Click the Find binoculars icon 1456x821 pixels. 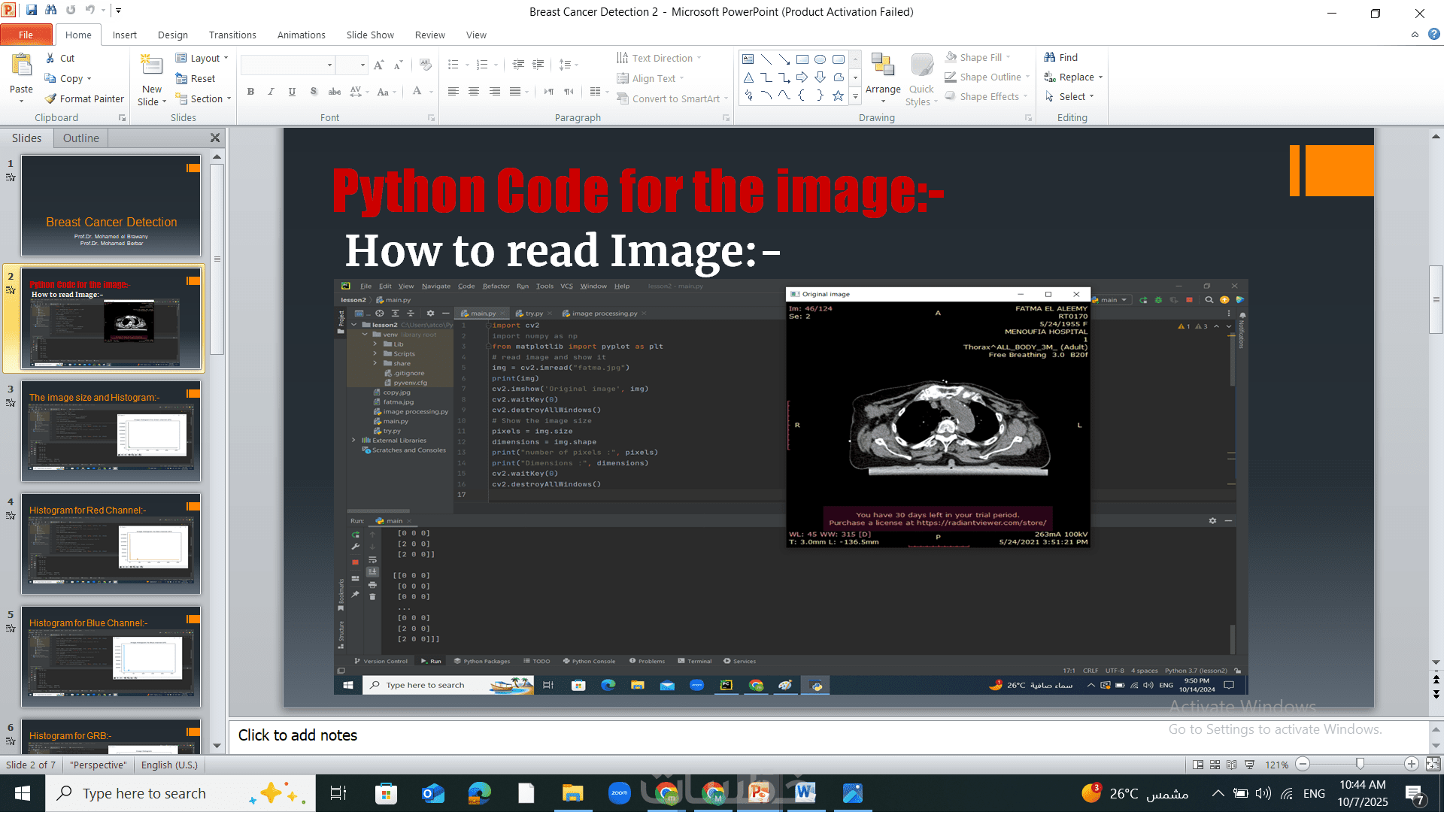point(1050,57)
